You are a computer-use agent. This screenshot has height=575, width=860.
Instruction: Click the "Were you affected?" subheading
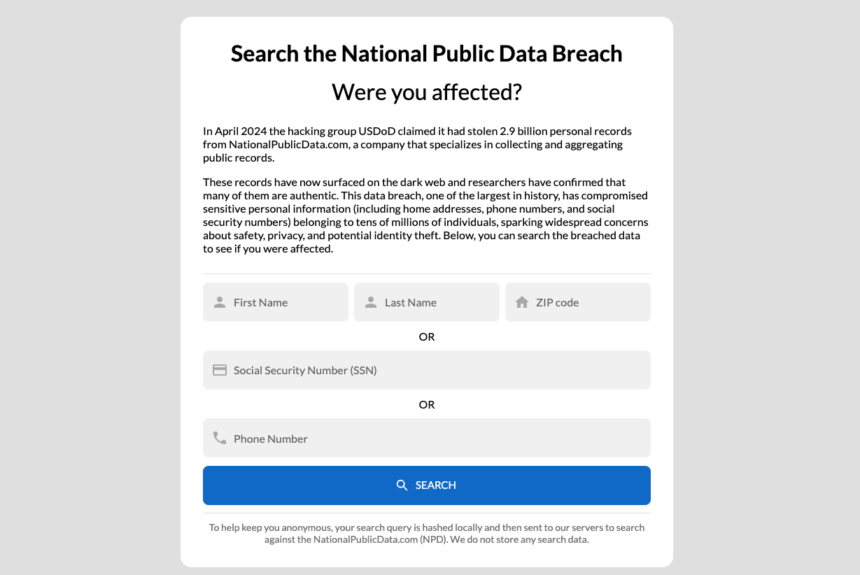pyautogui.click(x=426, y=92)
